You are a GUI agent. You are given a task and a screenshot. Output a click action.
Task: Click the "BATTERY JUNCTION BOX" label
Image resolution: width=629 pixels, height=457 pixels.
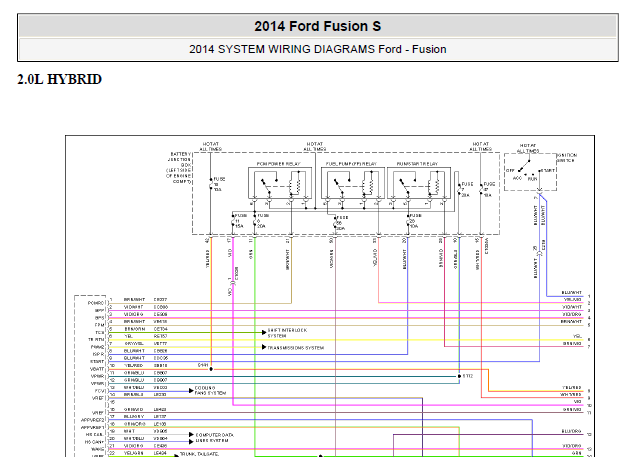coord(179,159)
